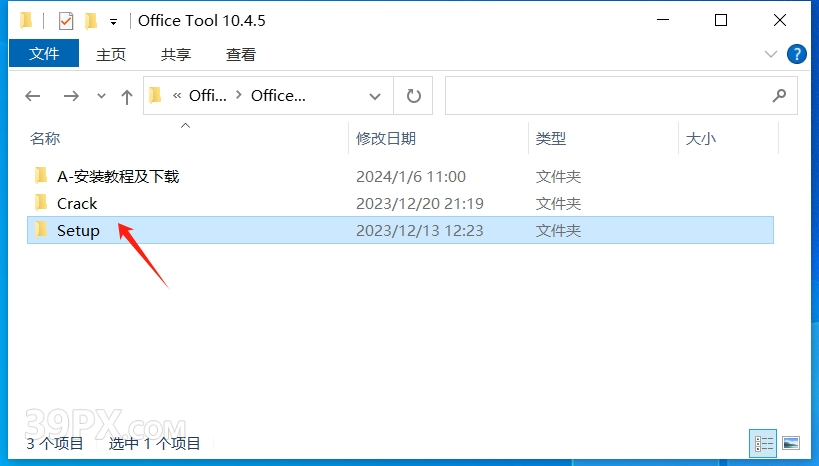Click the Crack folder icon
The image size is (819, 466).
pos(41,202)
